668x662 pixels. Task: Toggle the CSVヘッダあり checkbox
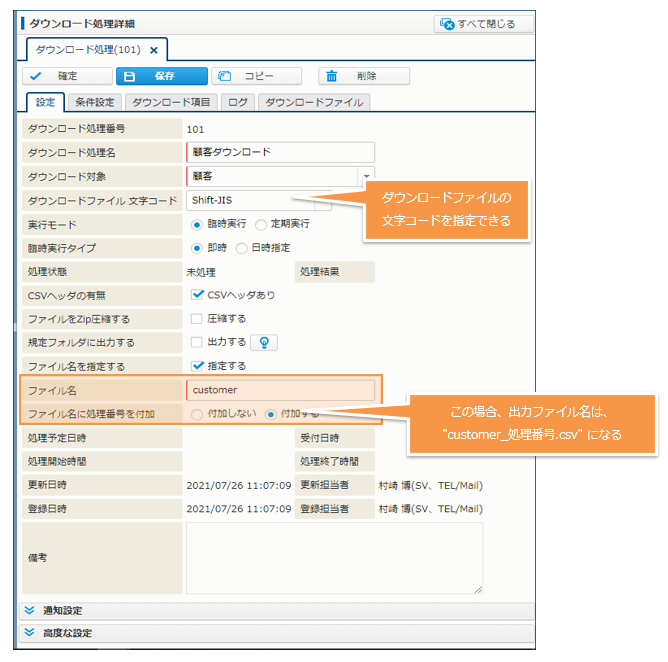198,295
